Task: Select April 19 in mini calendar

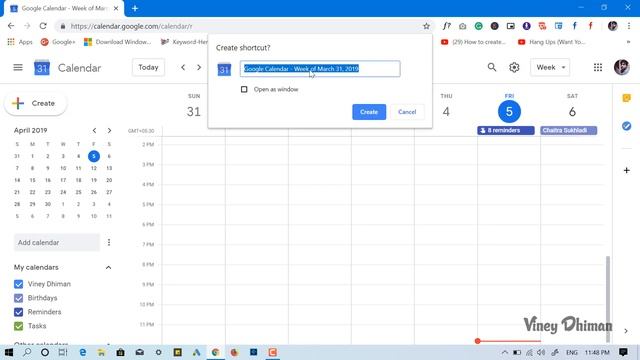Action: pos(94,180)
